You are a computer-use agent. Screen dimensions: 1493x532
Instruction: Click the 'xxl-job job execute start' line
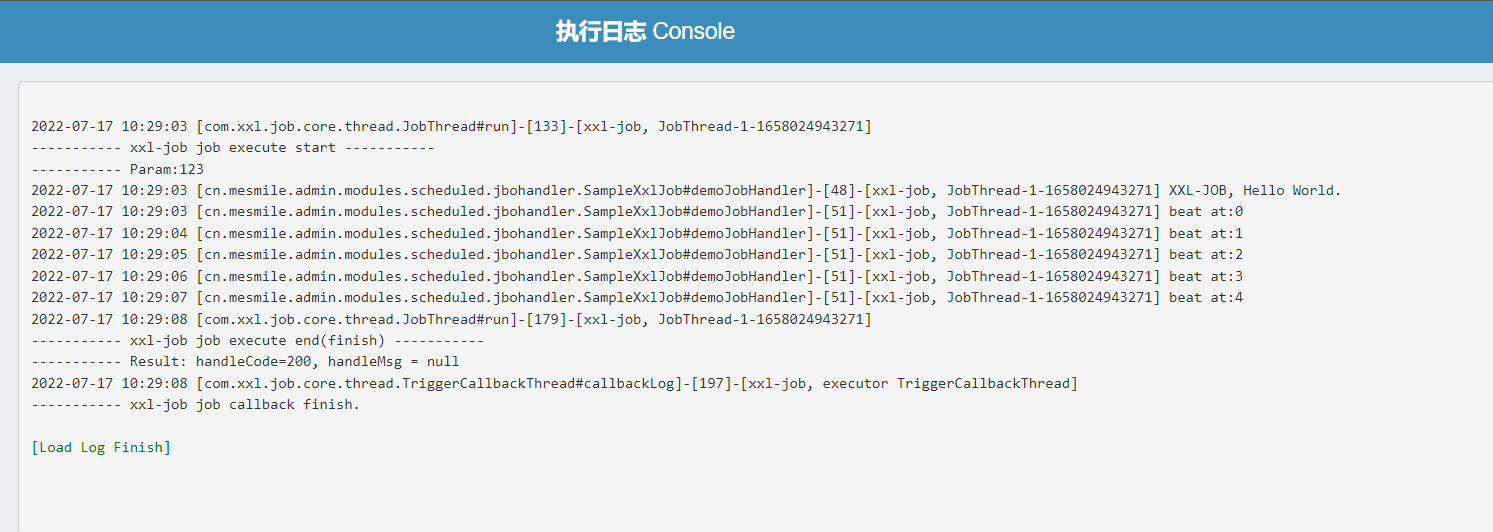point(232,148)
